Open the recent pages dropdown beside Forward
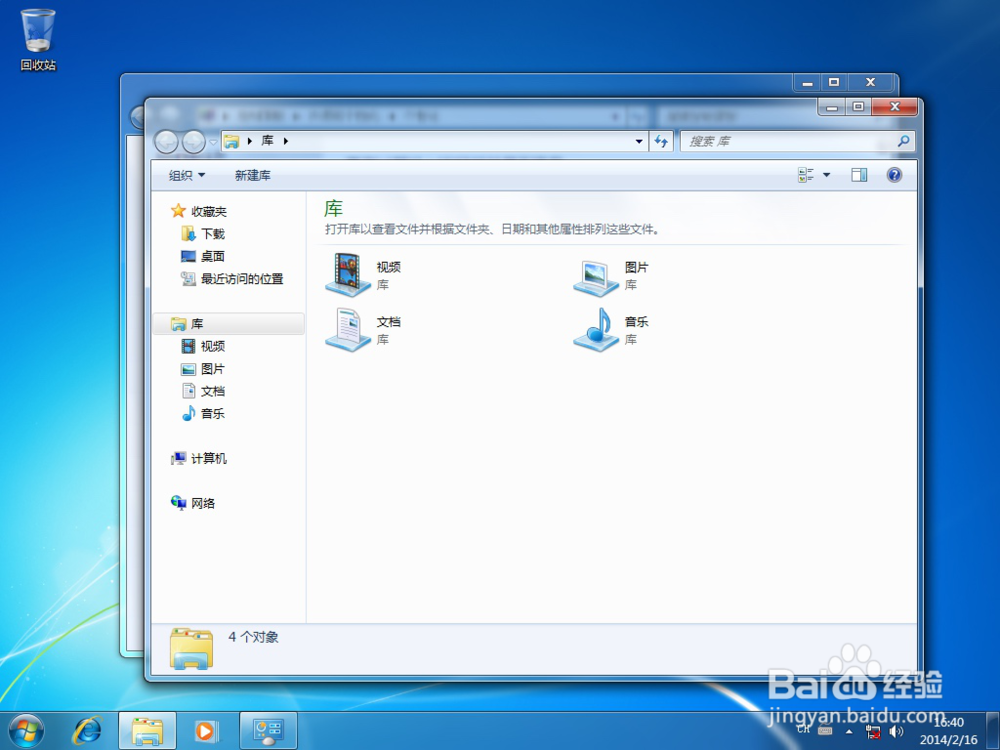 pos(214,142)
